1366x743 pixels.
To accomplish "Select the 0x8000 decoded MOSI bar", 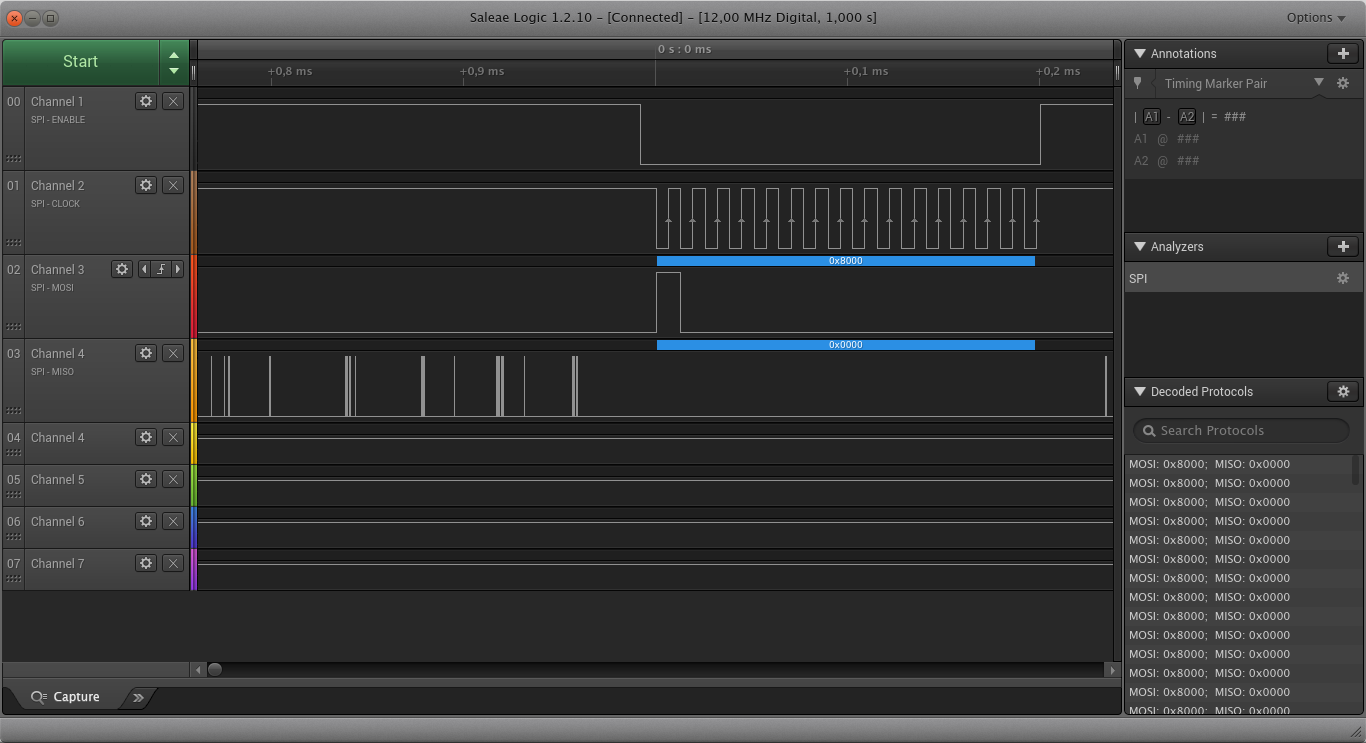I will (845, 261).
